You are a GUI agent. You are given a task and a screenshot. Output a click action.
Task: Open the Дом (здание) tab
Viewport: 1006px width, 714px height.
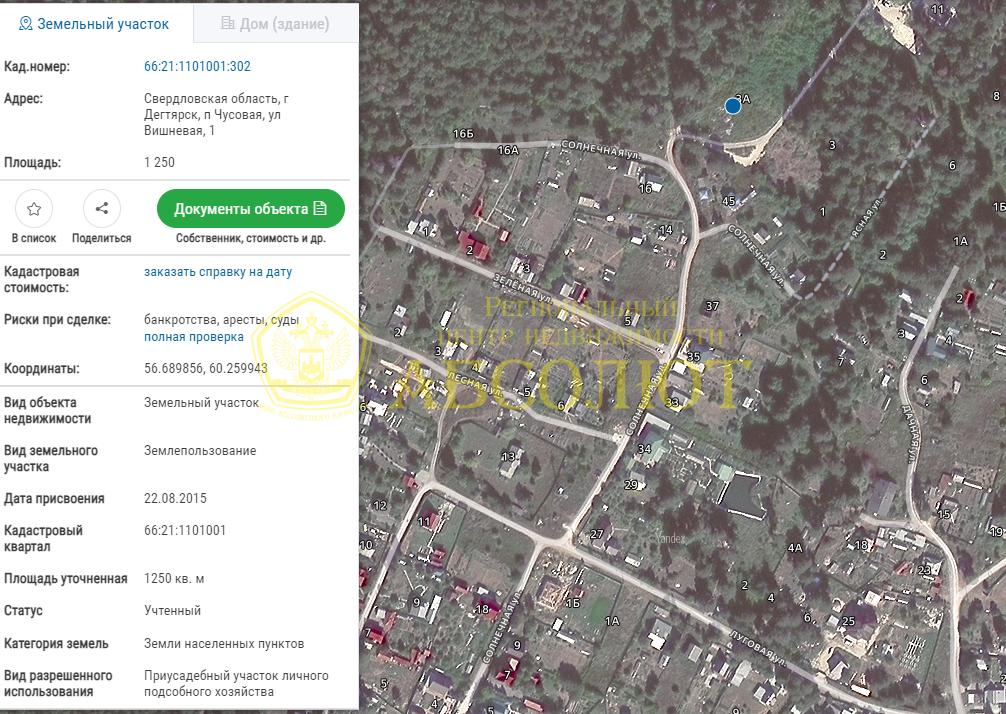[275, 24]
